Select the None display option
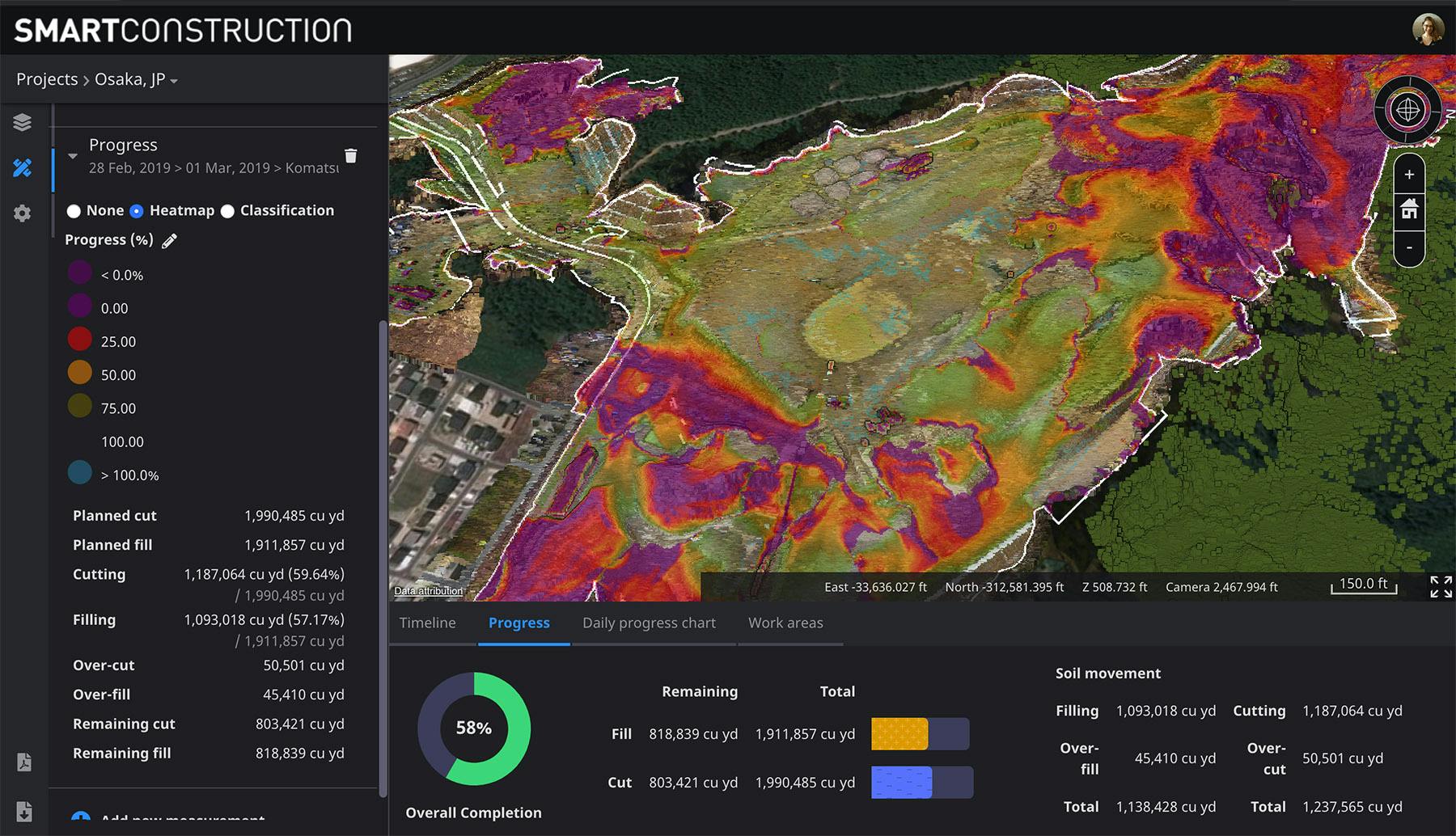Image resolution: width=1456 pixels, height=836 pixels. point(74,210)
